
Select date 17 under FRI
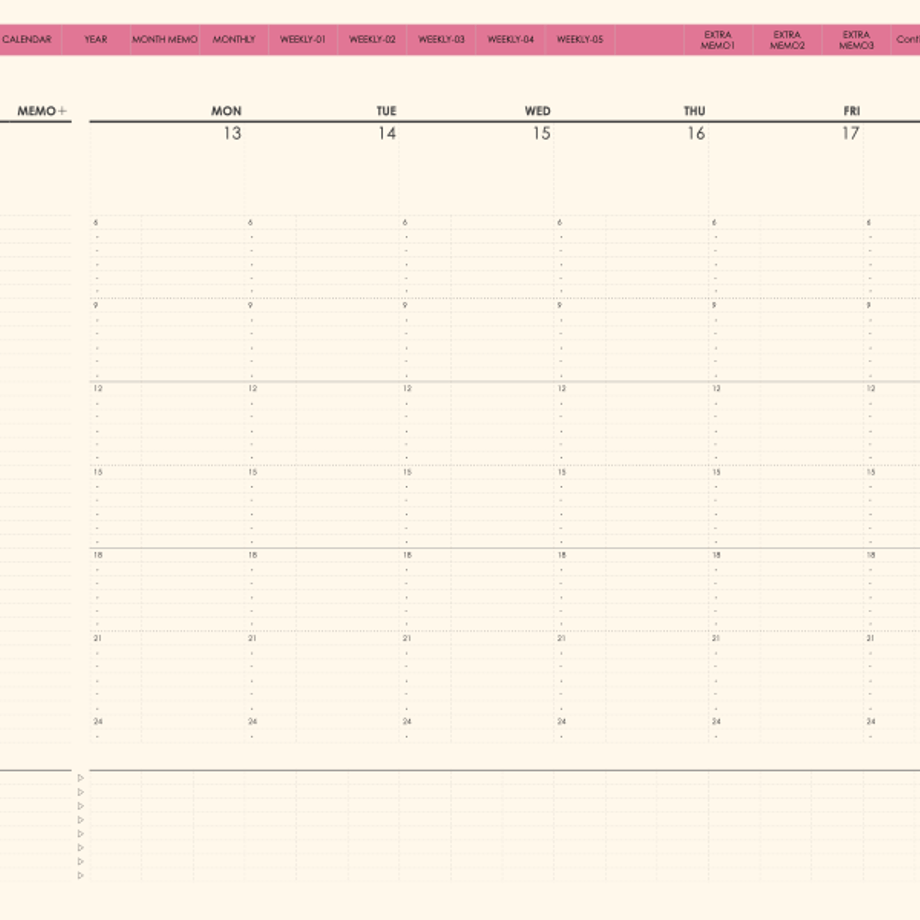coord(851,133)
